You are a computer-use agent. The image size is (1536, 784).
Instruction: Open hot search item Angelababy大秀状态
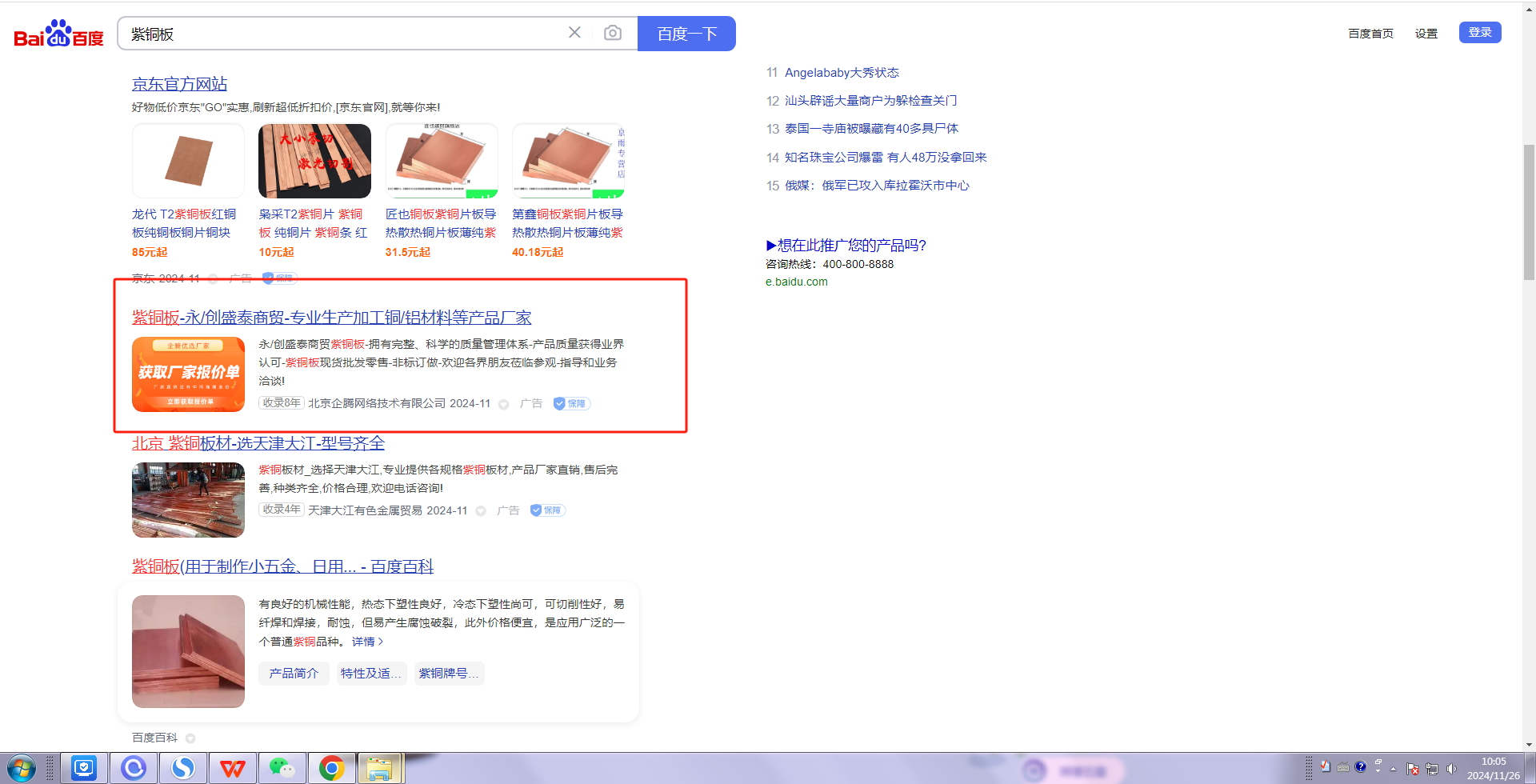point(842,73)
